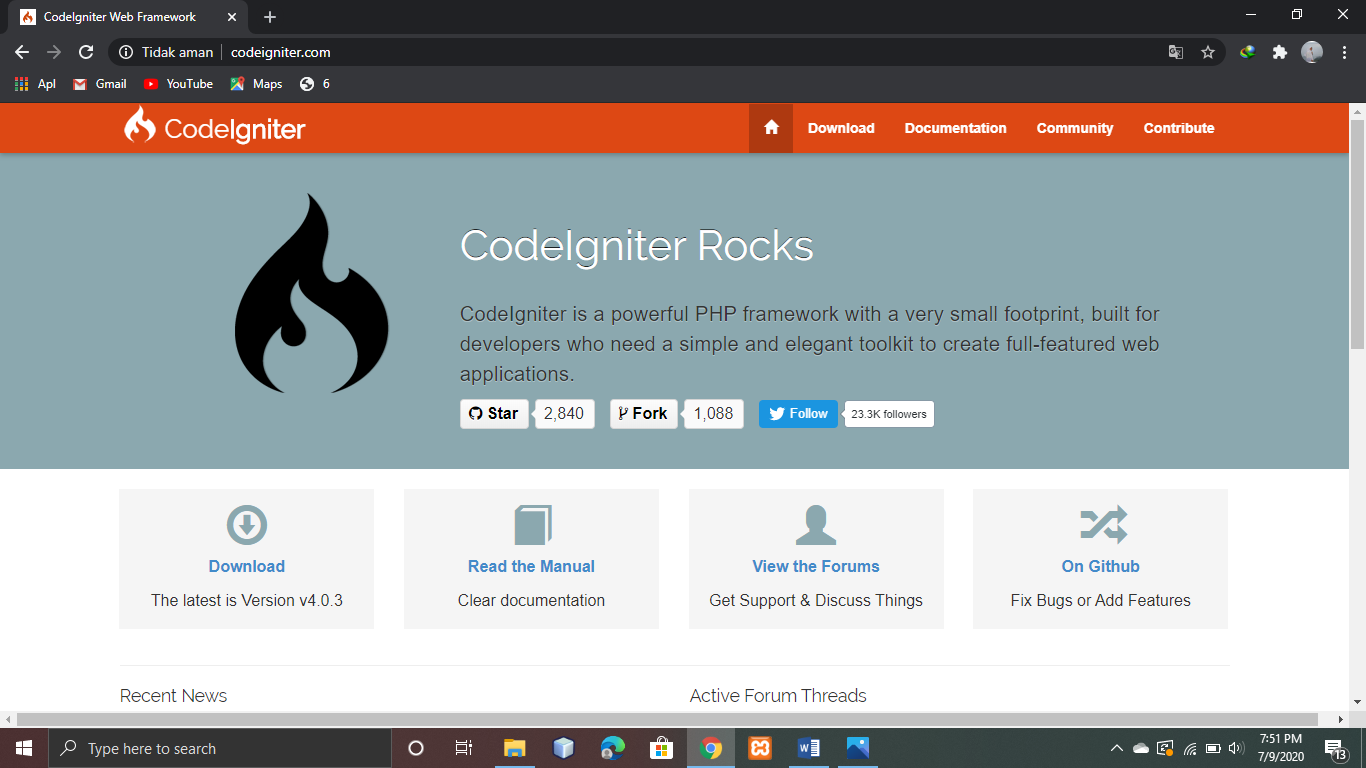Click the site information icon in the address bar

point(126,52)
